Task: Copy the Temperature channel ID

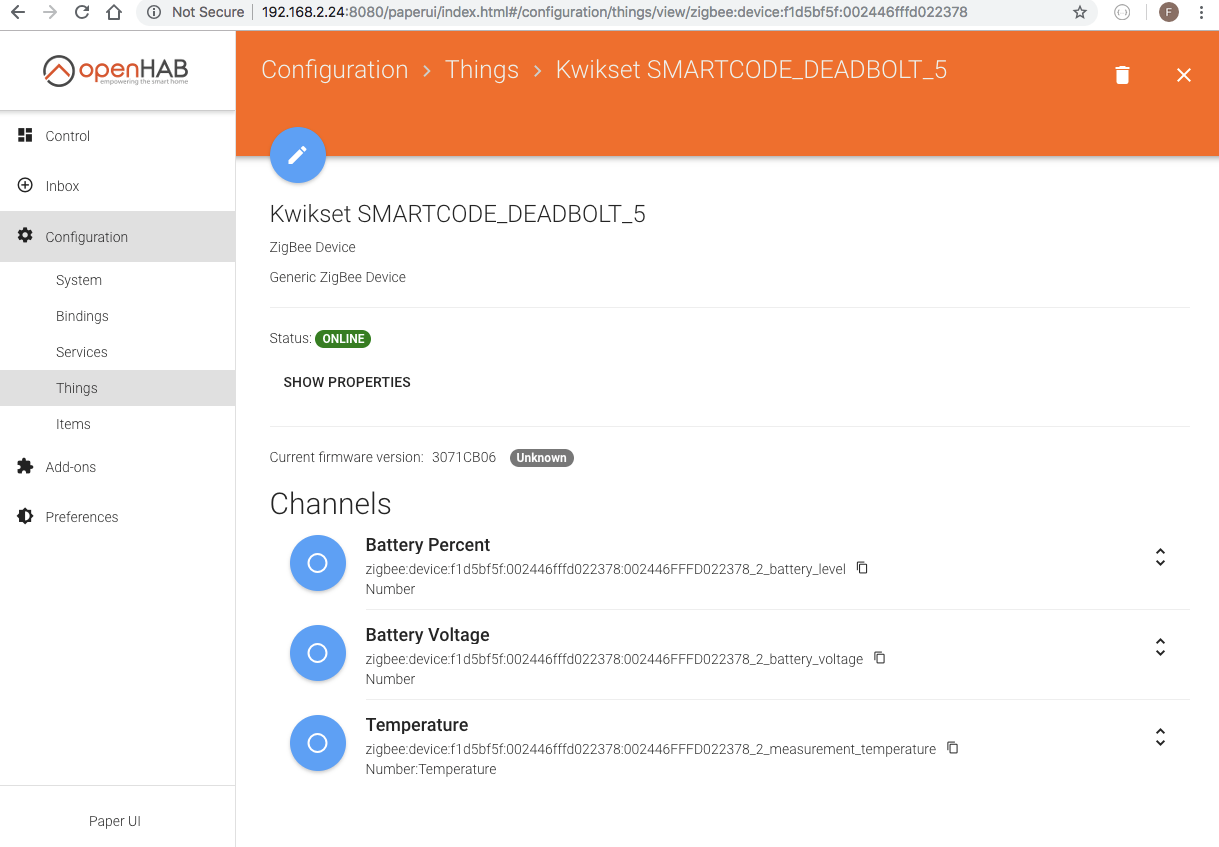Action: tap(953, 748)
